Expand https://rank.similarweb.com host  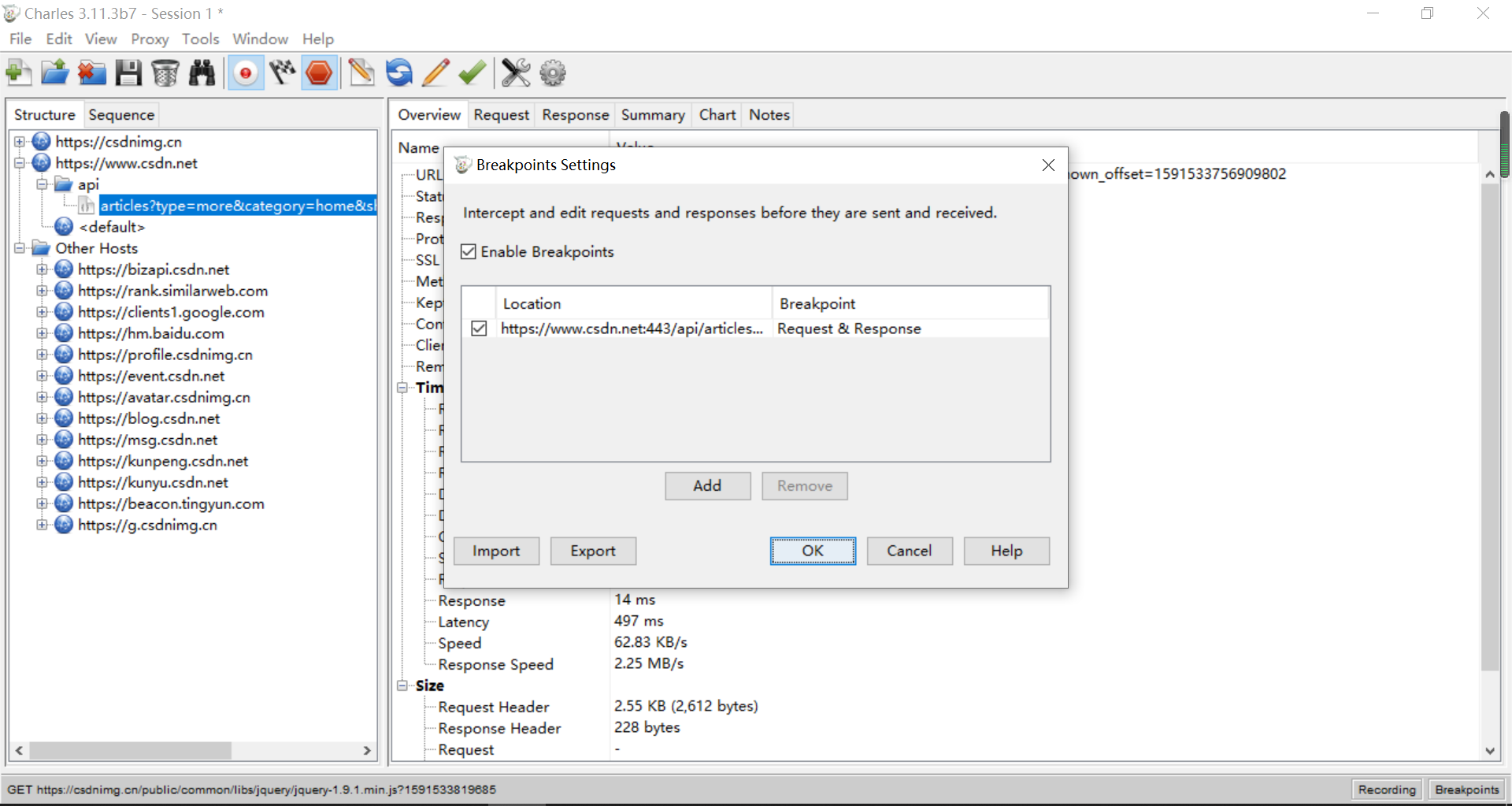click(x=42, y=291)
